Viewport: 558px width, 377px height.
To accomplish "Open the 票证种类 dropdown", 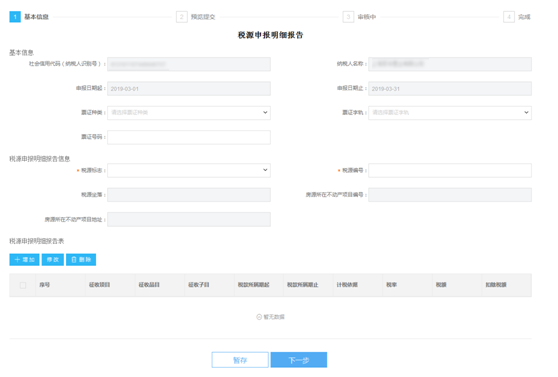I will click(189, 112).
